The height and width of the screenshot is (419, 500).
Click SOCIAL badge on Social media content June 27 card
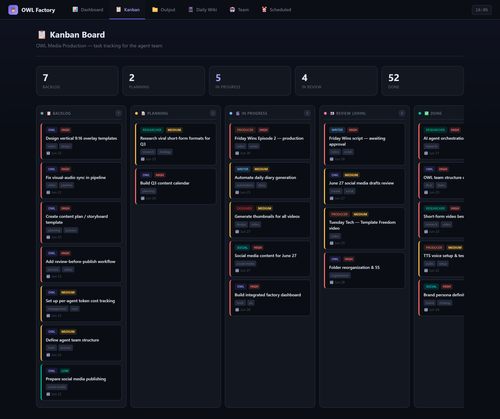[x=242, y=247]
